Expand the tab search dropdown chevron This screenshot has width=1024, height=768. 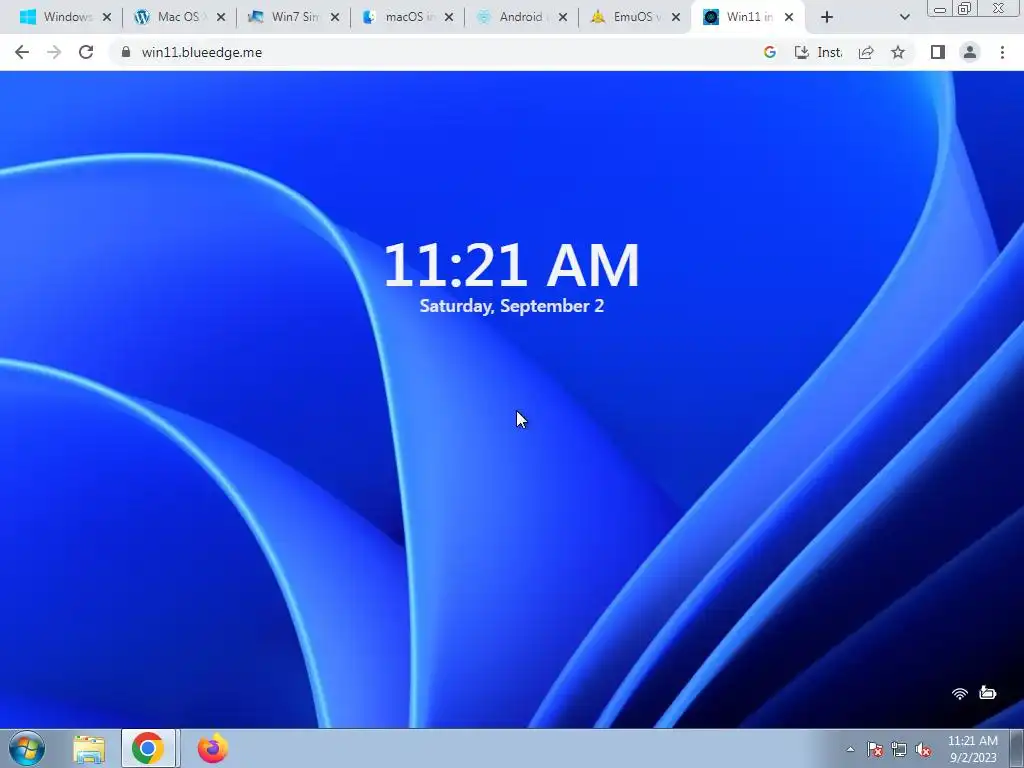904,18
